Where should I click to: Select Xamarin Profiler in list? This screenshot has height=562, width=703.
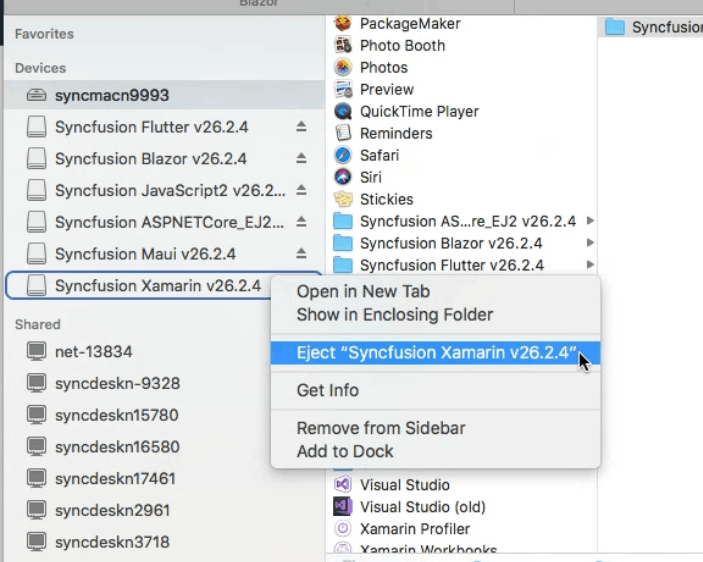(x=462, y=528)
